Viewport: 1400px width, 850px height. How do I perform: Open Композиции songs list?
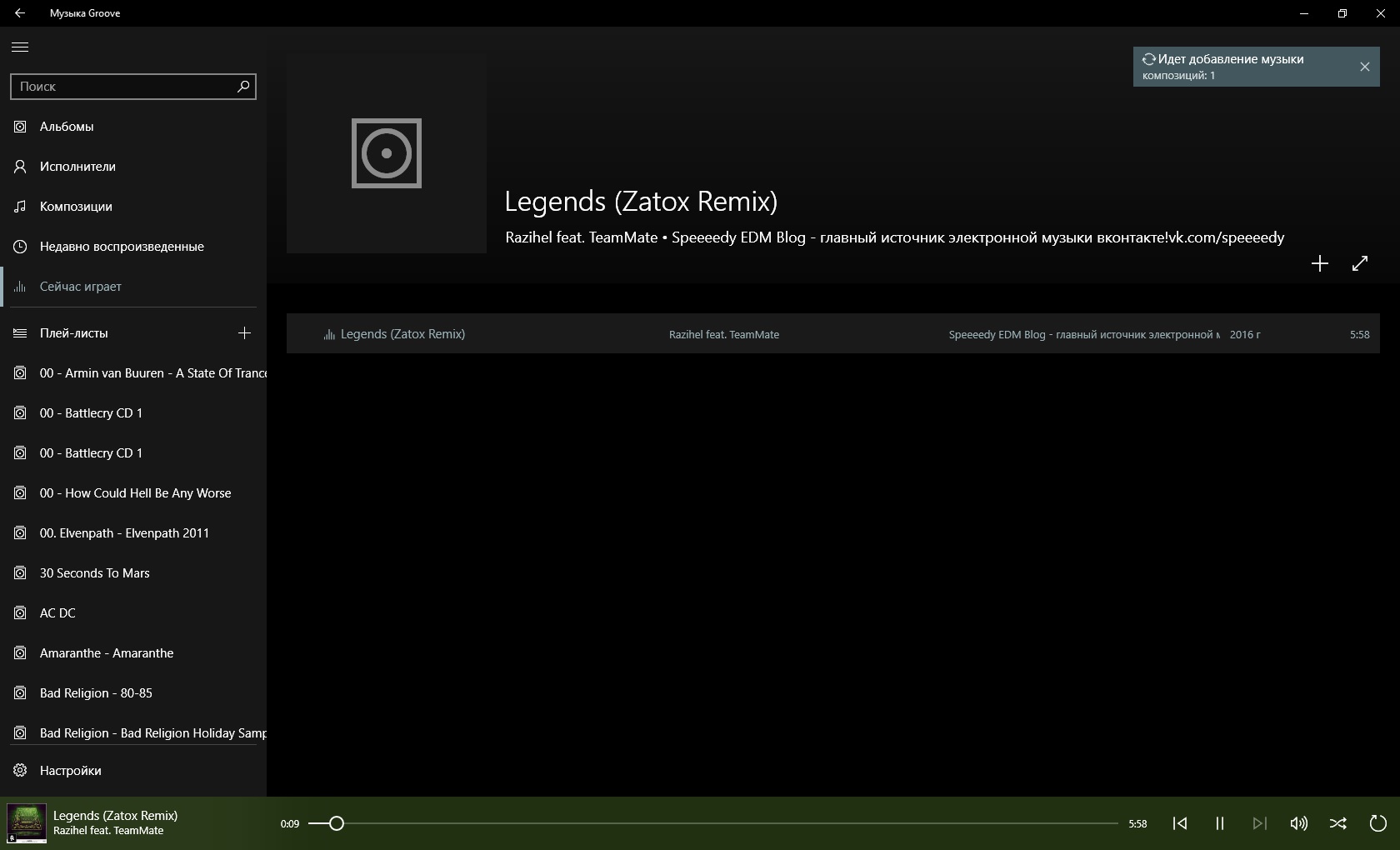coord(76,207)
